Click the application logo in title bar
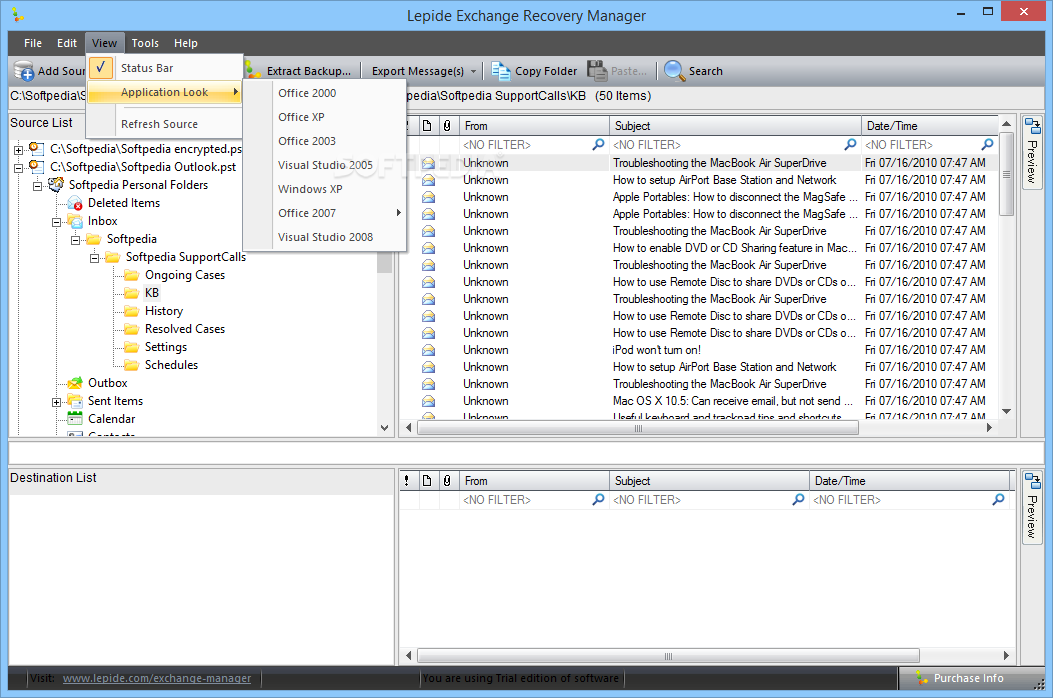1053x698 pixels. [17, 15]
